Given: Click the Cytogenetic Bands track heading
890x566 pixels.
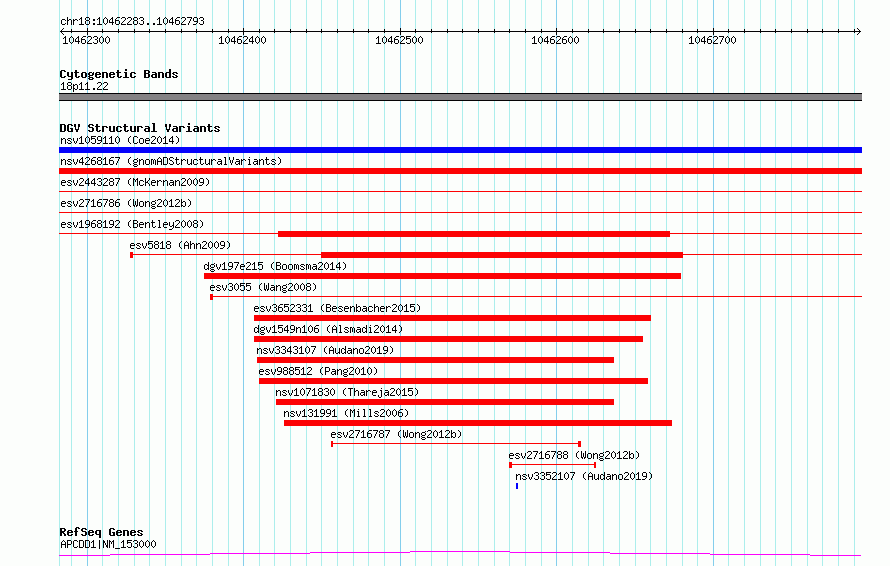Looking at the screenshot, I should click(x=119, y=74).
